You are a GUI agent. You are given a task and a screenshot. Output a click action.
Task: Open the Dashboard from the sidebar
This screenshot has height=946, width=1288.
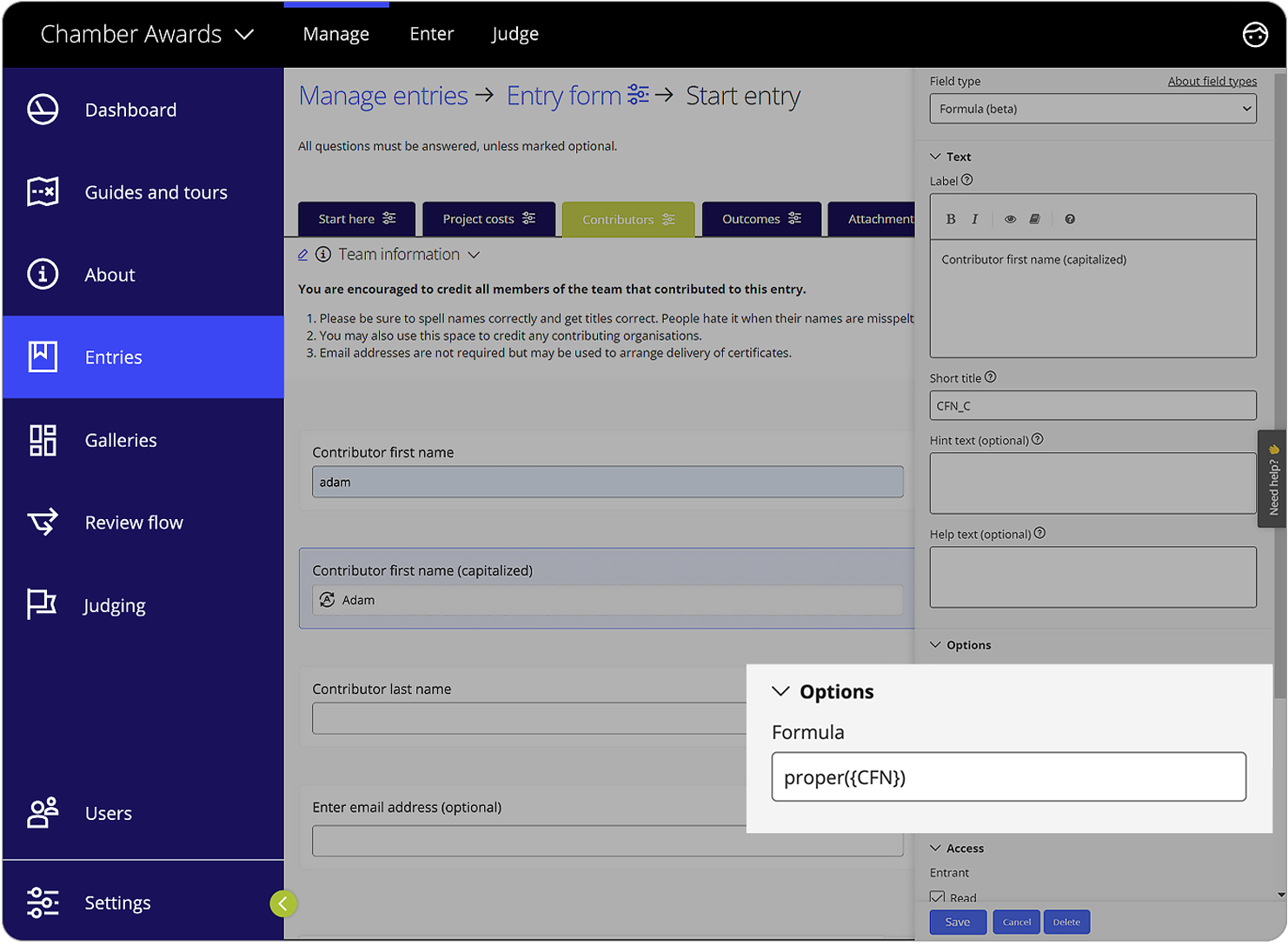tap(130, 110)
